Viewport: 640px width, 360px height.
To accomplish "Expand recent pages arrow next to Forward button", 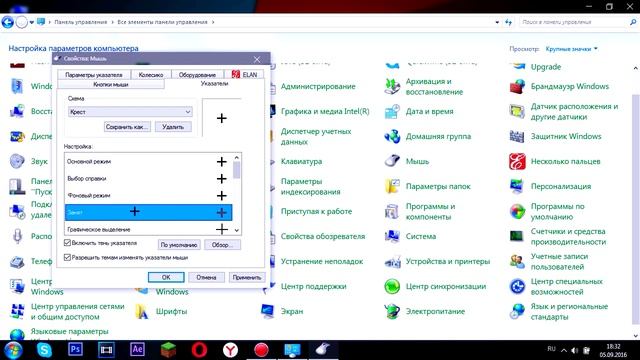I will click(x=31, y=22).
